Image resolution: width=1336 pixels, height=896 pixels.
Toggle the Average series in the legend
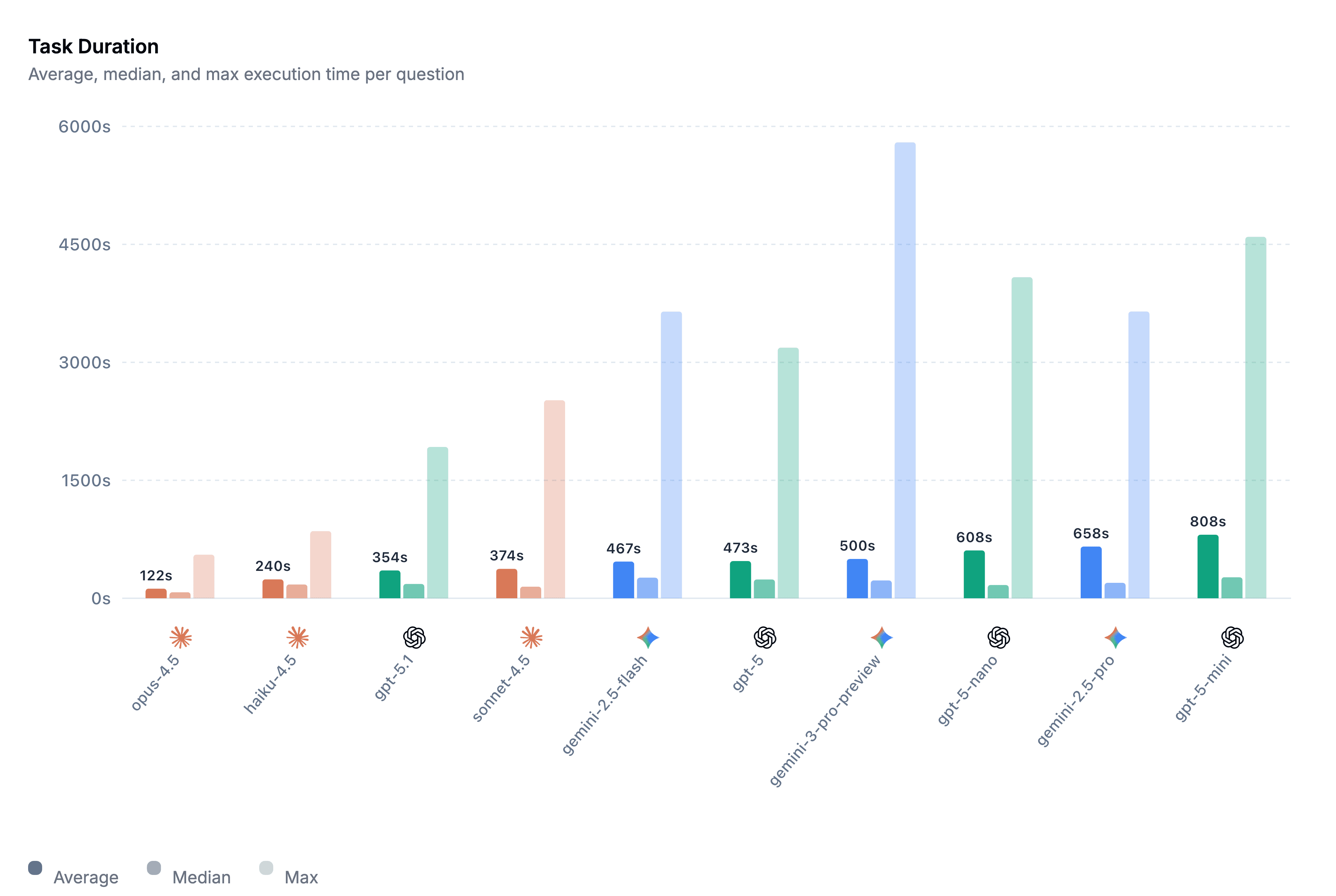(x=86, y=877)
